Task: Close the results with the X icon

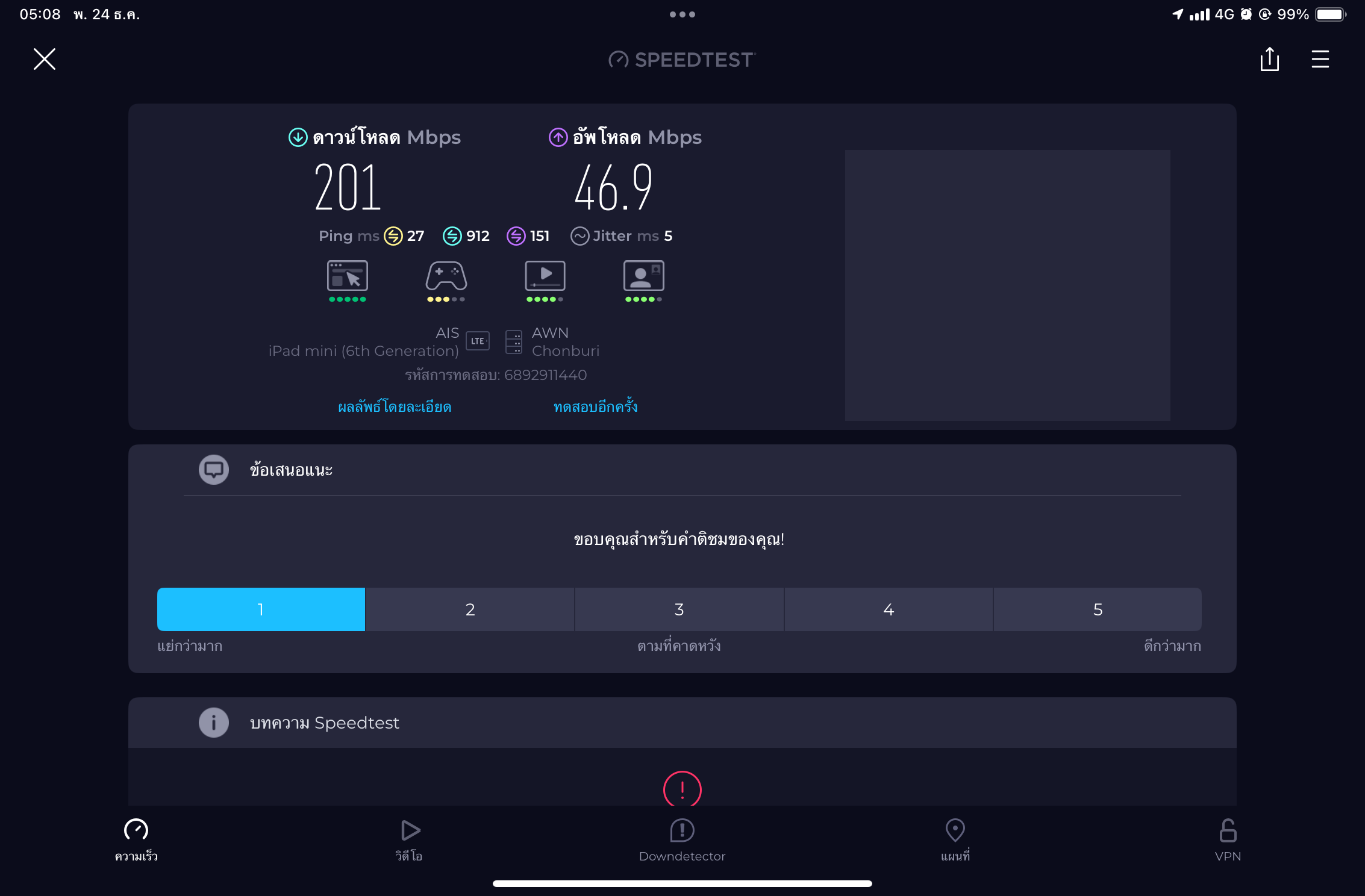Action: [x=44, y=59]
